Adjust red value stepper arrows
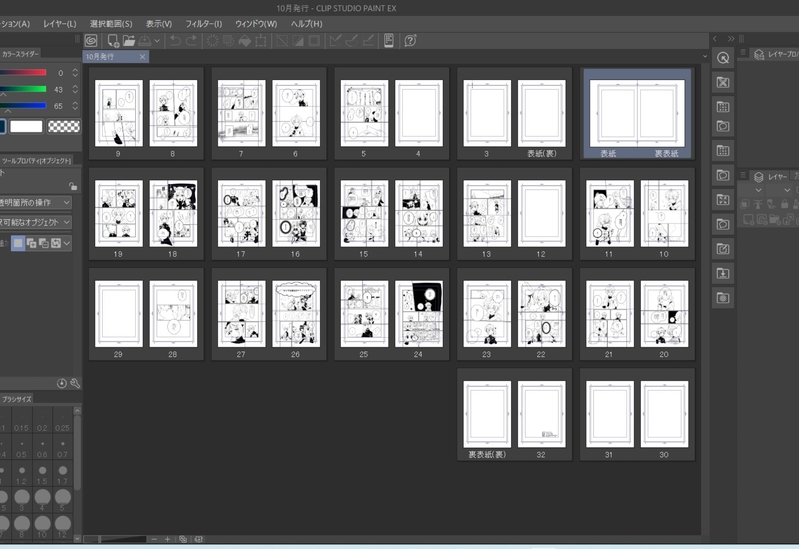Screen dimensions: 799x549 click(75, 73)
